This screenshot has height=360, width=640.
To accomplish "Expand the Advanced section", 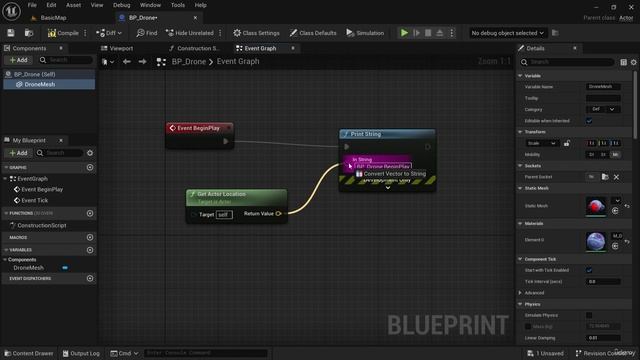I will click(x=520, y=293).
